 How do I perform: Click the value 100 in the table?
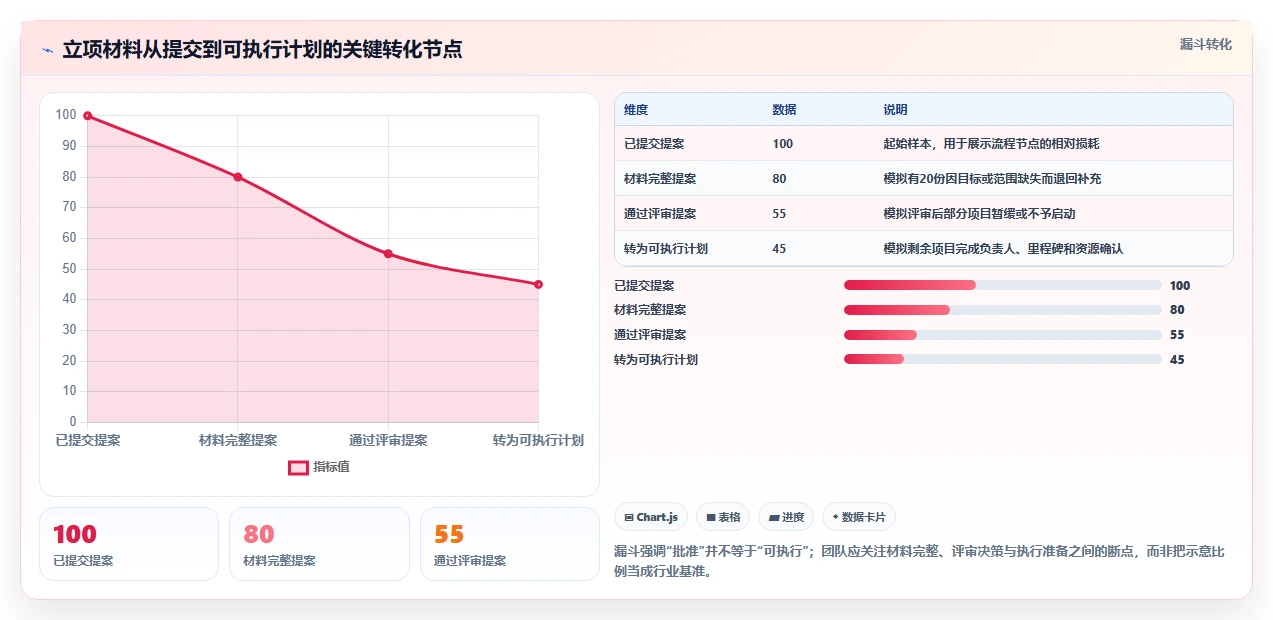click(x=783, y=144)
